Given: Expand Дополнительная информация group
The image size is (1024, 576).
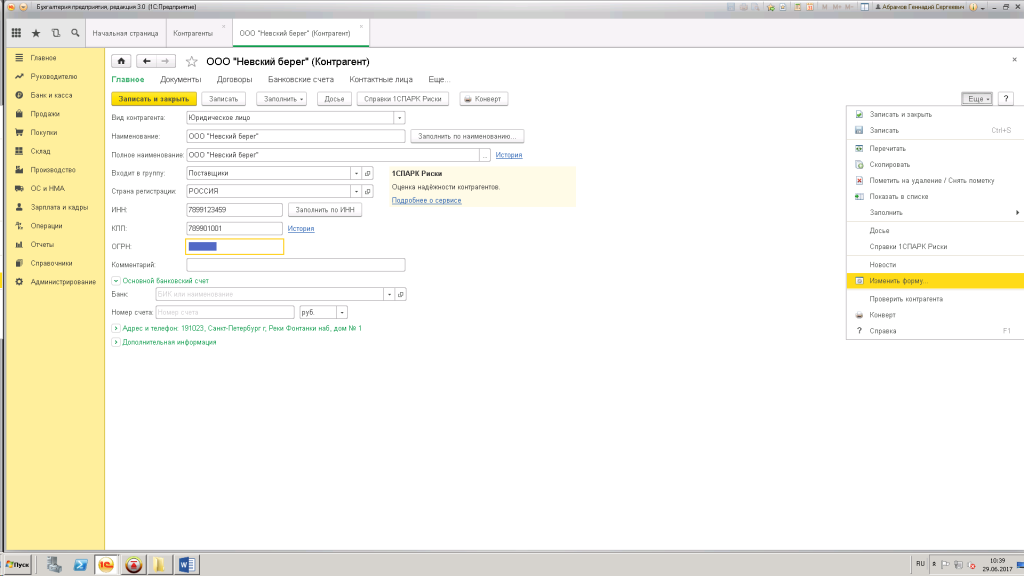Looking at the screenshot, I should point(116,342).
